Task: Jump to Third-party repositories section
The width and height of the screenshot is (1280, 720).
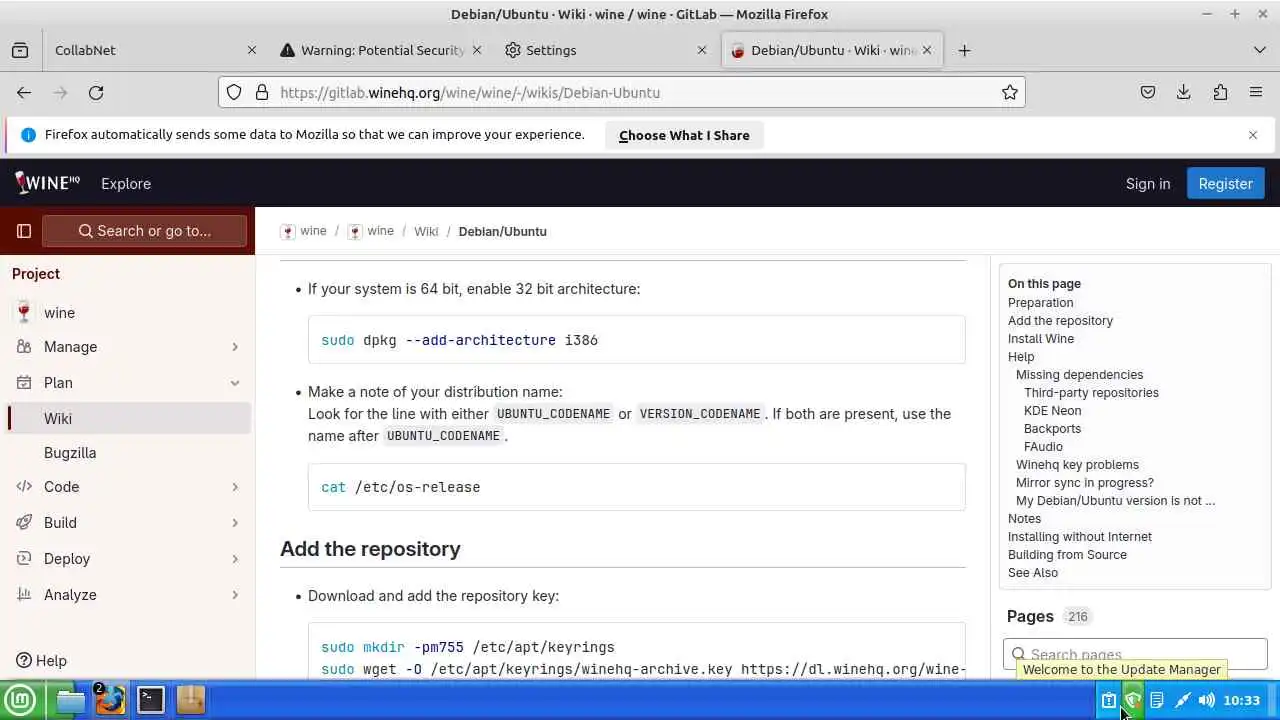Action: coord(1091,393)
